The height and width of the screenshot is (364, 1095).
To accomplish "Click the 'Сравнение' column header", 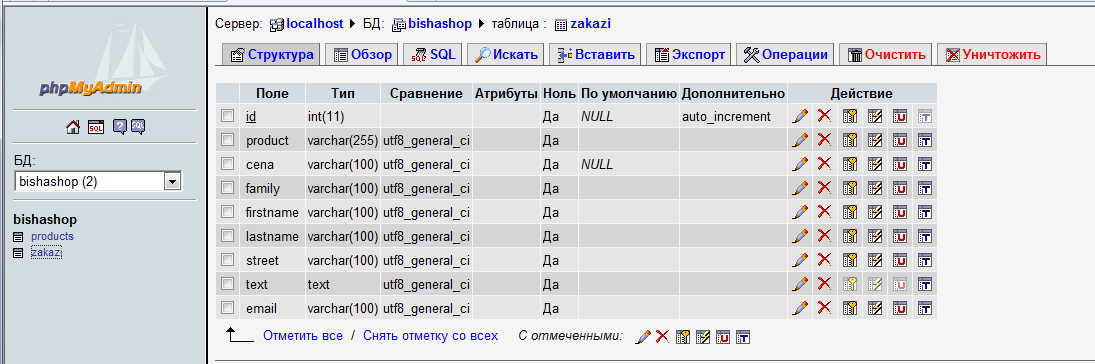I will pos(426,94).
